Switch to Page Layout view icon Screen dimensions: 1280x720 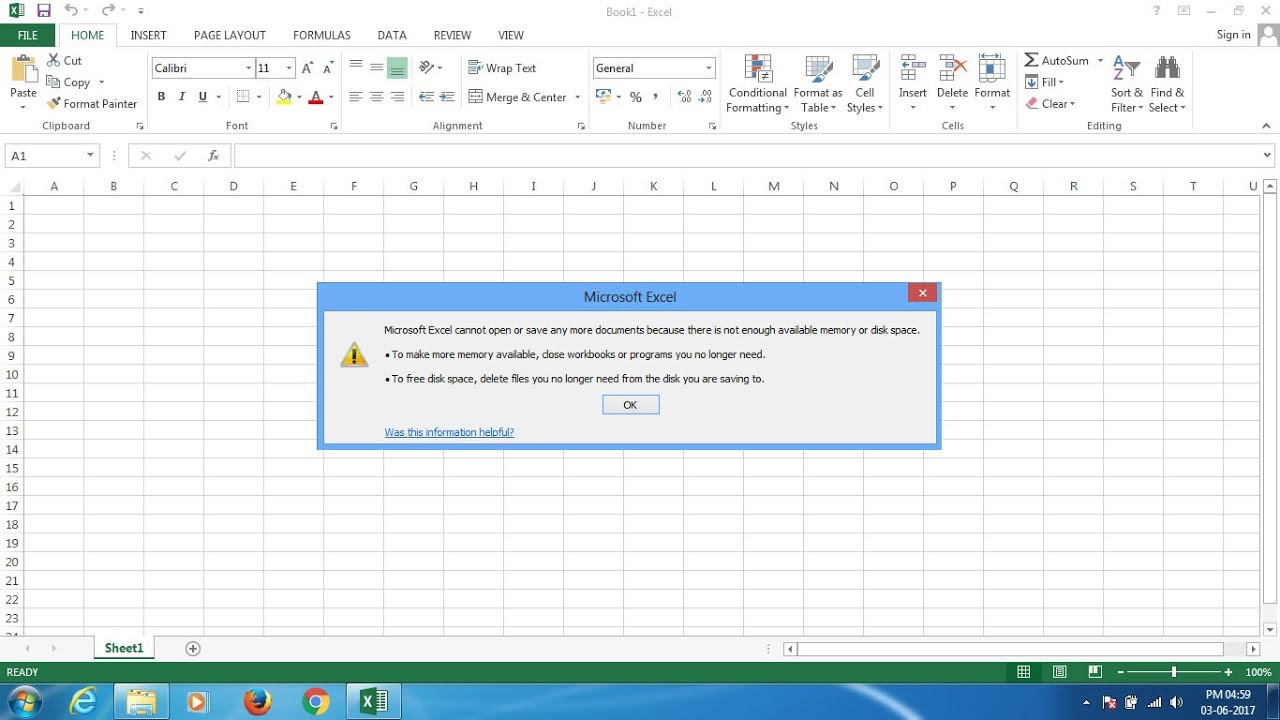click(1060, 673)
